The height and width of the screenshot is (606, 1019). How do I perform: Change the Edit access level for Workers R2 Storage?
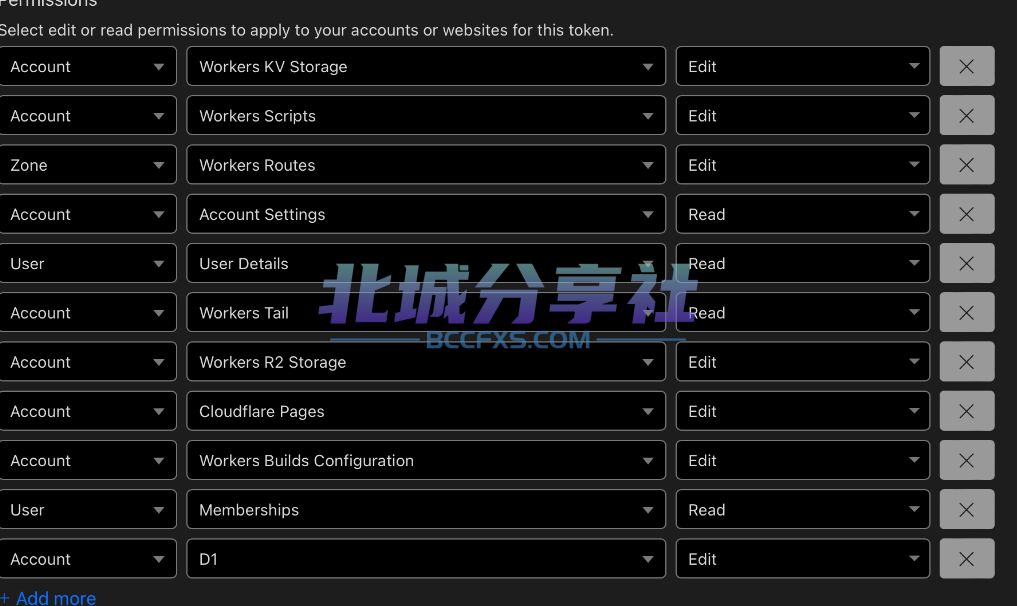pyautogui.click(x=803, y=362)
